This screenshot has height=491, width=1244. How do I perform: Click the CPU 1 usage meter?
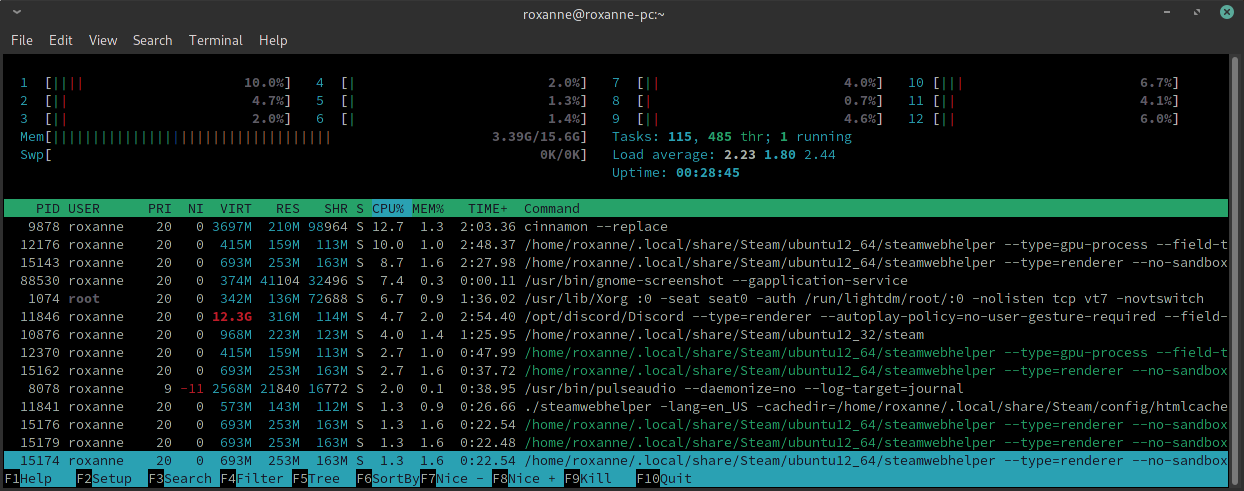point(154,83)
